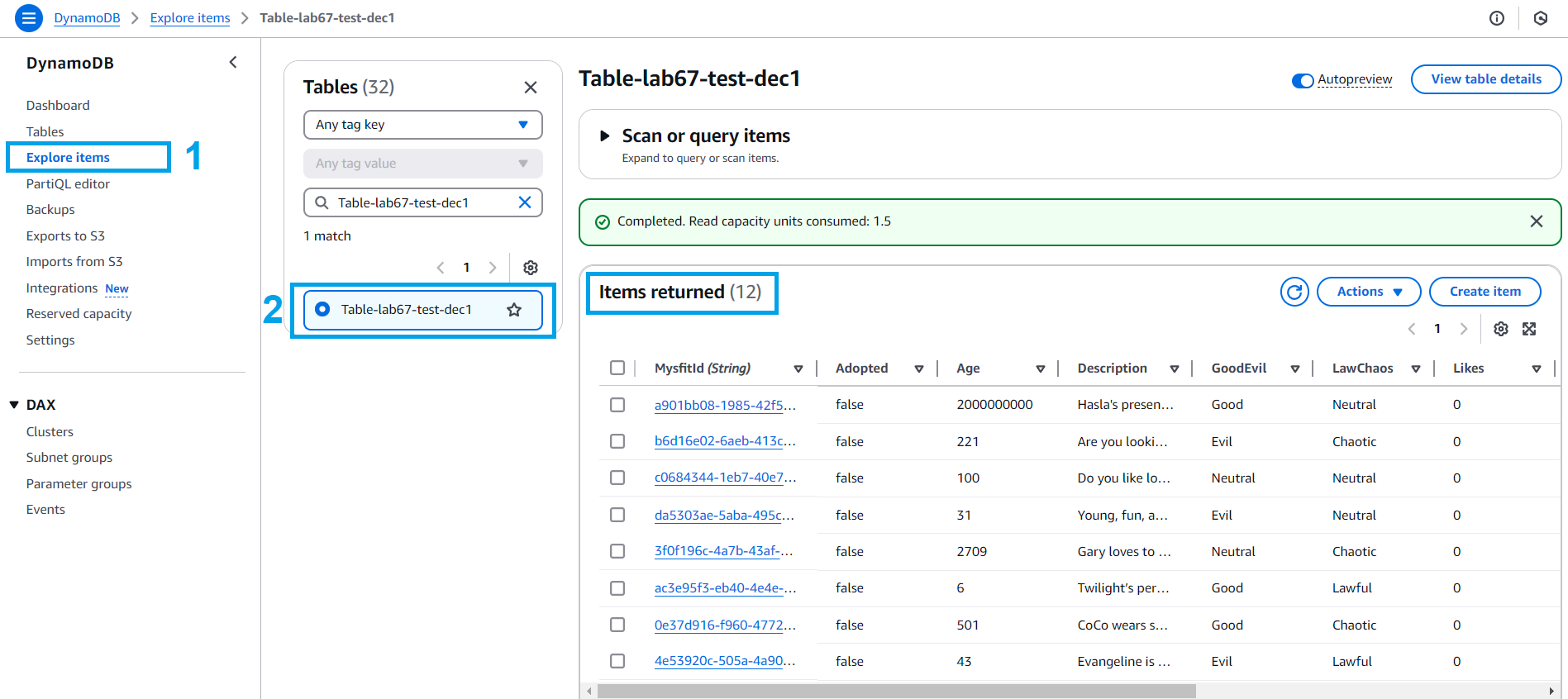The height and width of the screenshot is (699, 1568).
Task: Refresh the items returned list
Action: (x=1294, y=292)
